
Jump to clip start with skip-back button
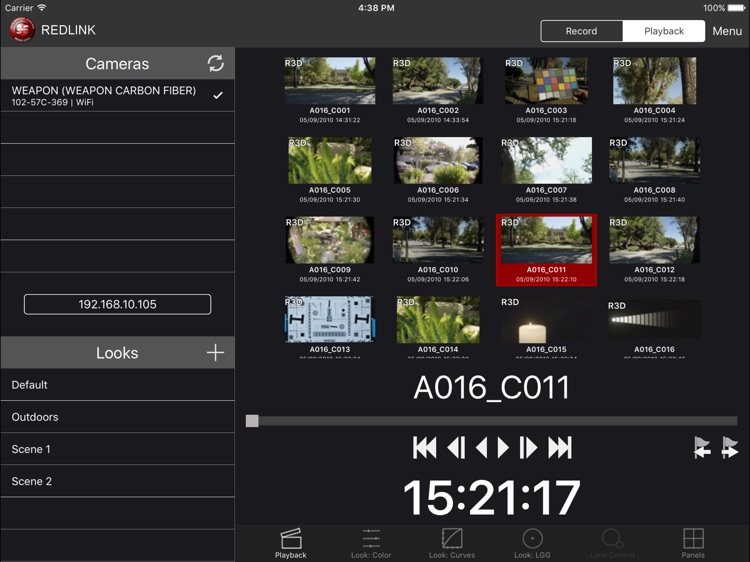[x=424, y=448]
